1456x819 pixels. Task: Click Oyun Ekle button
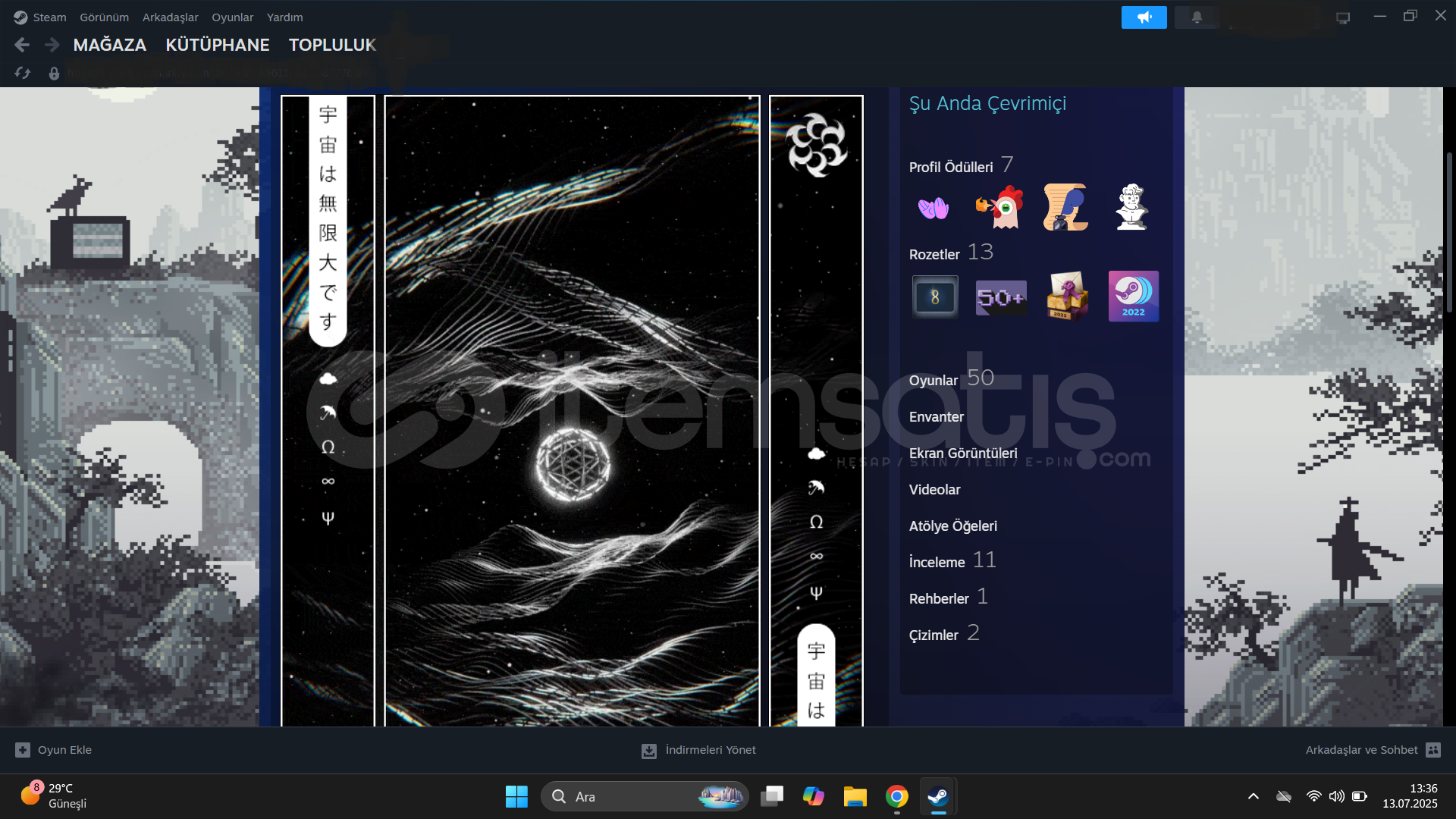pyautogui.click(x=53, y=750)
